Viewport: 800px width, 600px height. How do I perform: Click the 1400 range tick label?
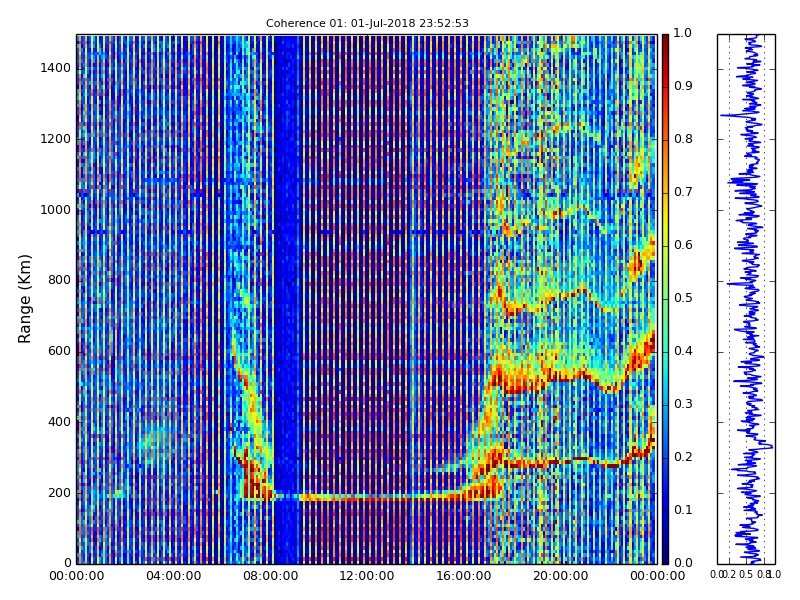tap(56, 68)
